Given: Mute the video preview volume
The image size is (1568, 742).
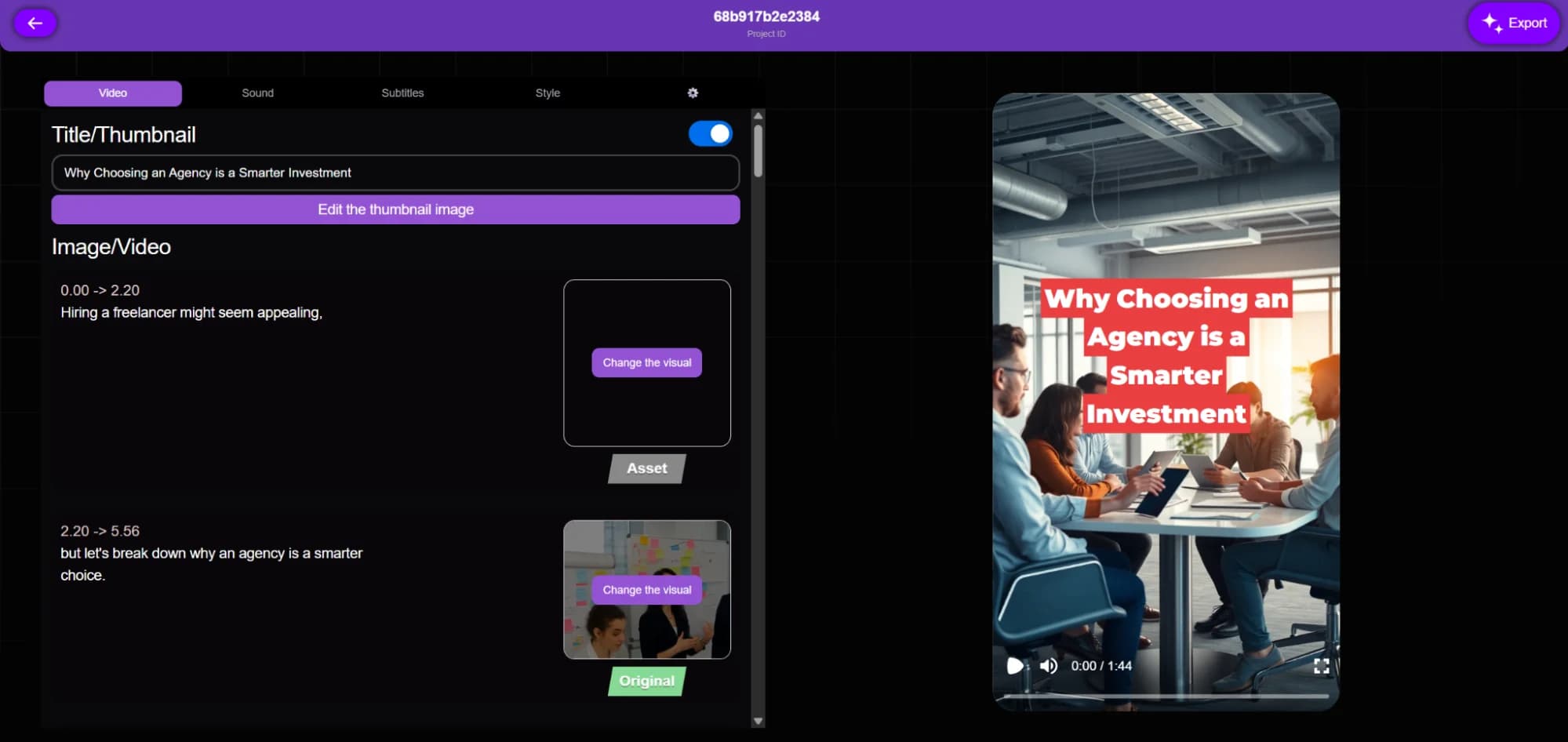Looking at the screenshot, I should 1047,665.
